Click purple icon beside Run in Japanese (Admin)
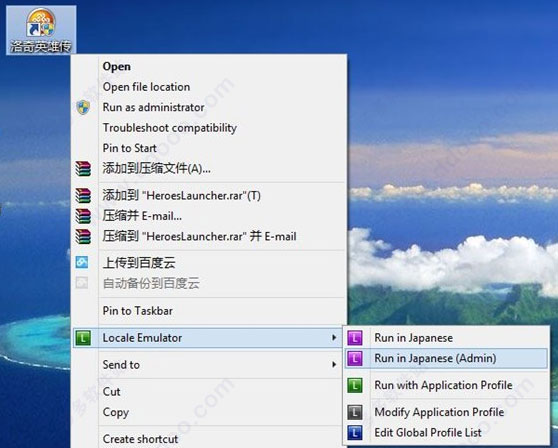 click(x=355, y=358)
